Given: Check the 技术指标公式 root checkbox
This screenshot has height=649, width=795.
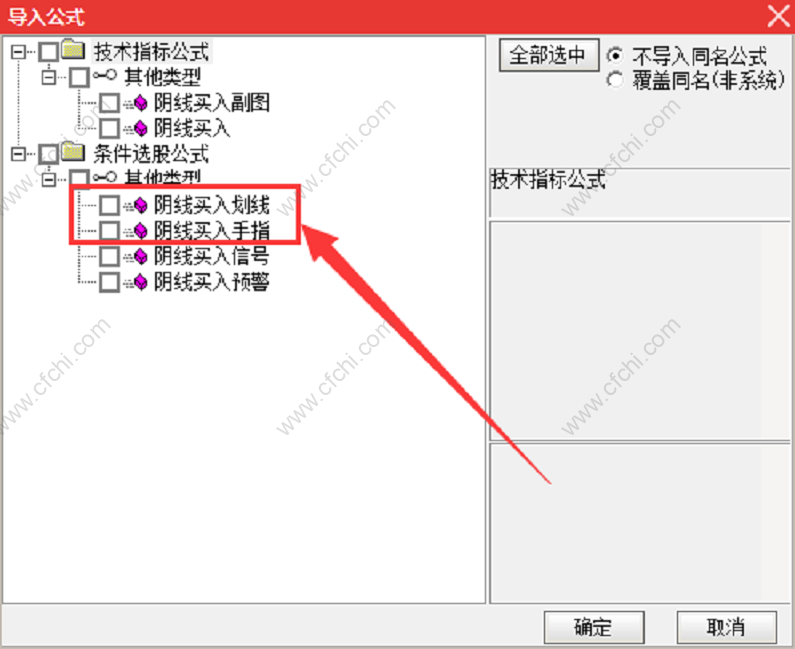Looking at the screenshot, I should [49, 52].
